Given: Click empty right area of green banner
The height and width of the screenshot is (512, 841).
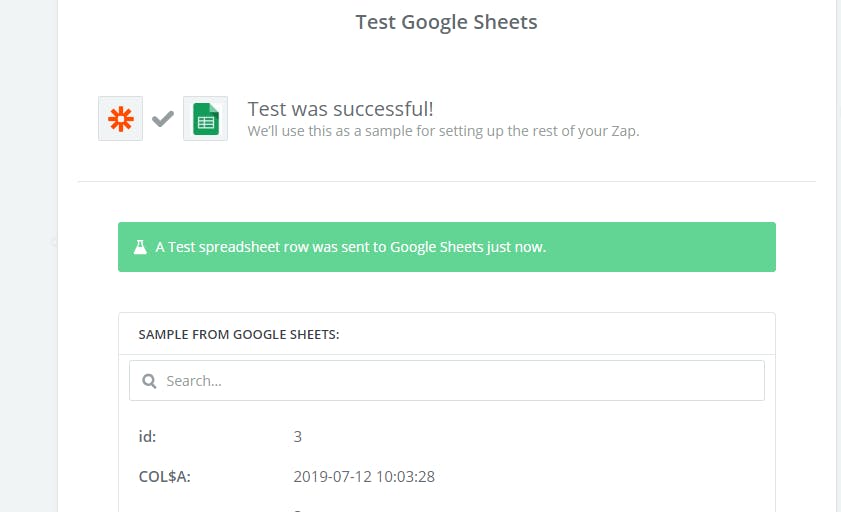Looking at the screenshot, I should (x=660, y=247).
